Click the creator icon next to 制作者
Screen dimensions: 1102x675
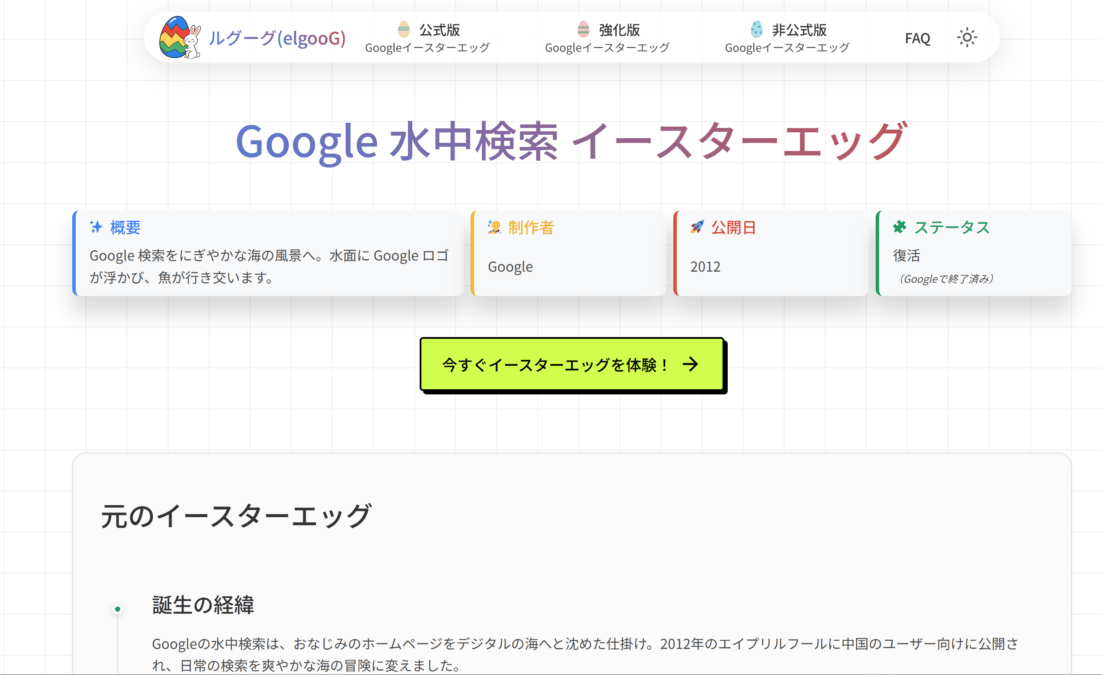pyautogui.click(x=494, y=227)
